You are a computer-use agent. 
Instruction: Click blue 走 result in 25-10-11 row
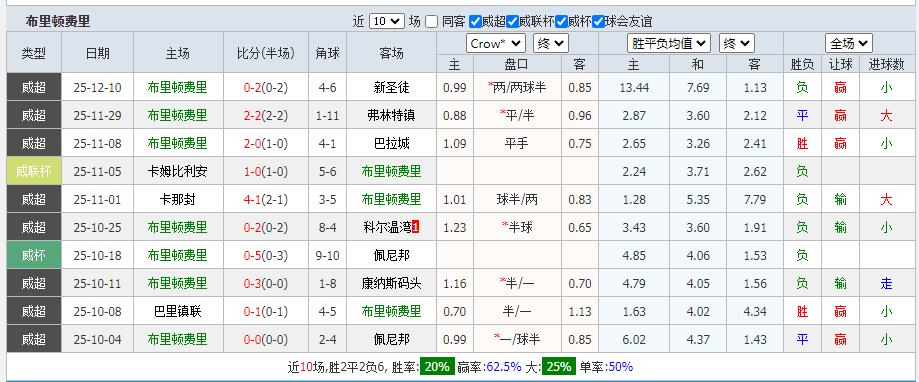click(x=886, y=284)
